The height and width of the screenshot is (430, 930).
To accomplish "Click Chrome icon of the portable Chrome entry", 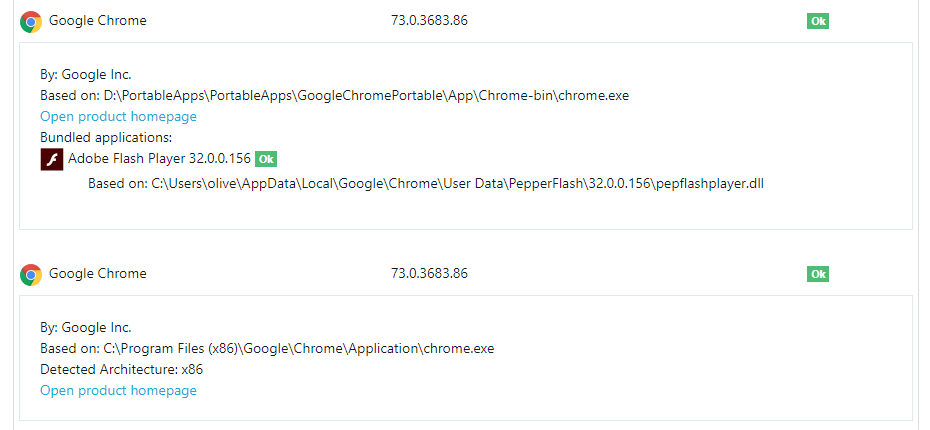I will 31,22.
